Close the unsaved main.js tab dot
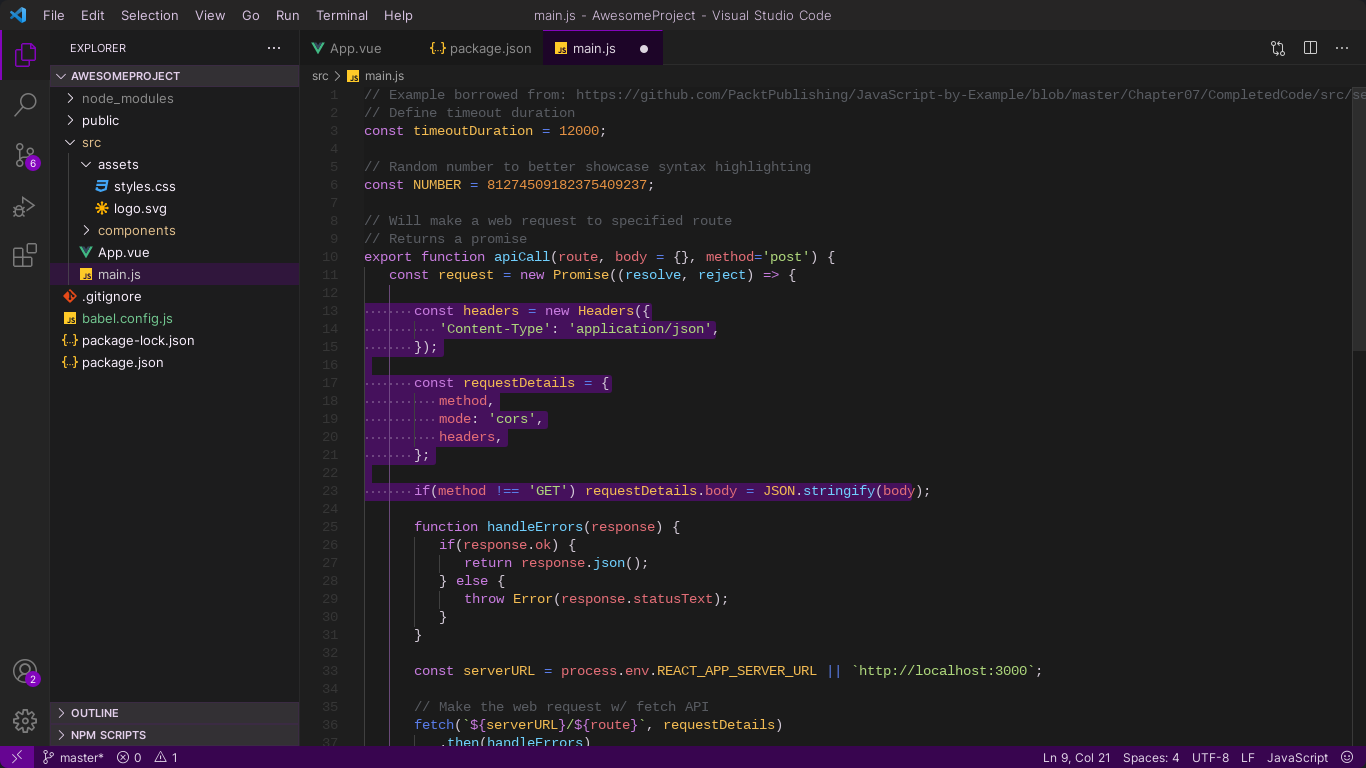This screenshot has height=768, width=1366. pyautogui.click(x=644, y=48)
